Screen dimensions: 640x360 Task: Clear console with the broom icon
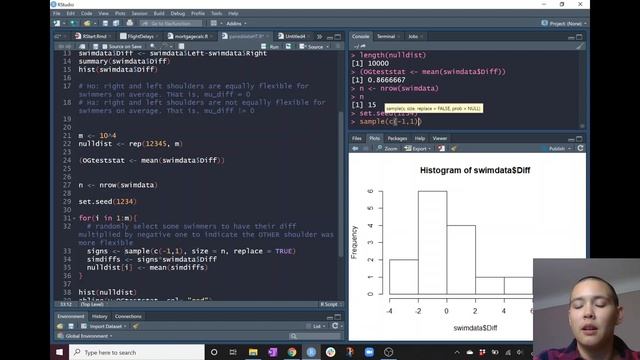click(580, 47)
